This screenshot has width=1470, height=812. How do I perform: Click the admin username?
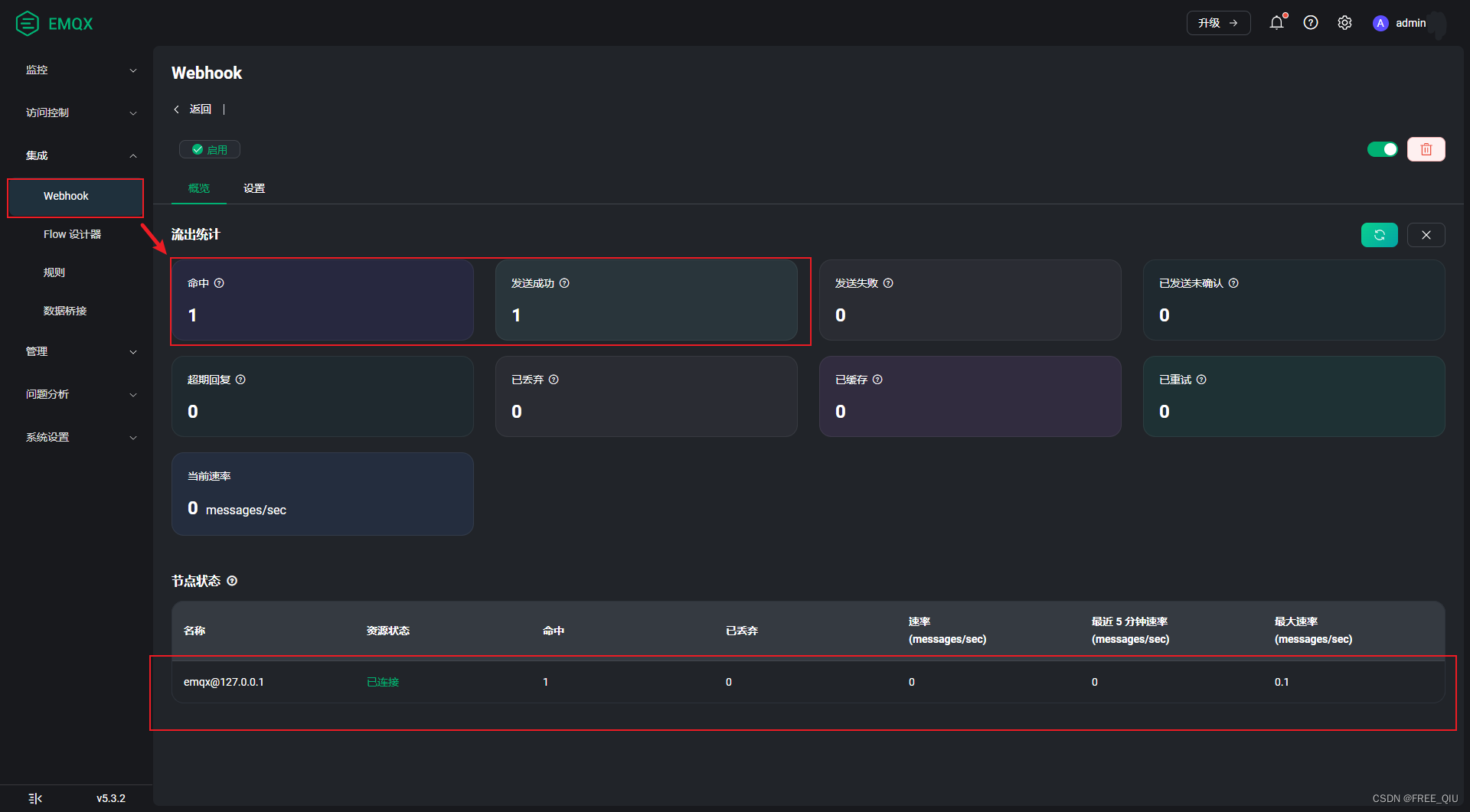(x=1410, y=23)
